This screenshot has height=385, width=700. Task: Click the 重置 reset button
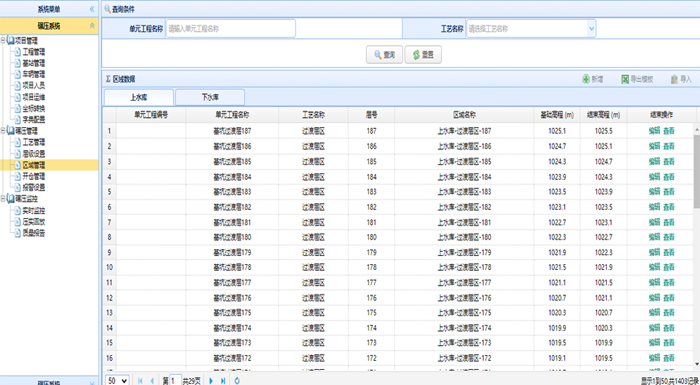(423, 54)
